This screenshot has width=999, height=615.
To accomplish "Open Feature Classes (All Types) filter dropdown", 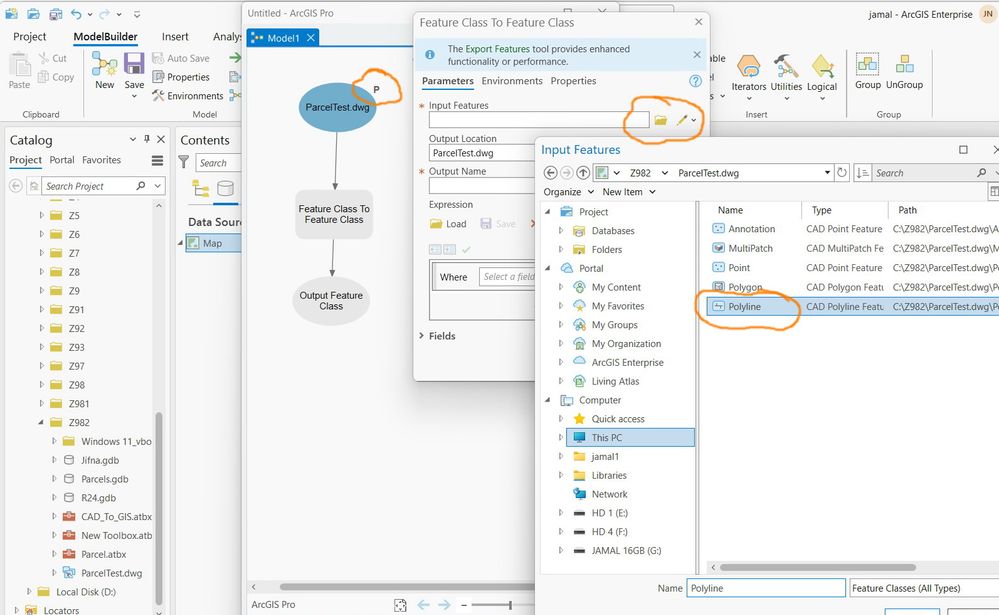I will click(924, 588).
